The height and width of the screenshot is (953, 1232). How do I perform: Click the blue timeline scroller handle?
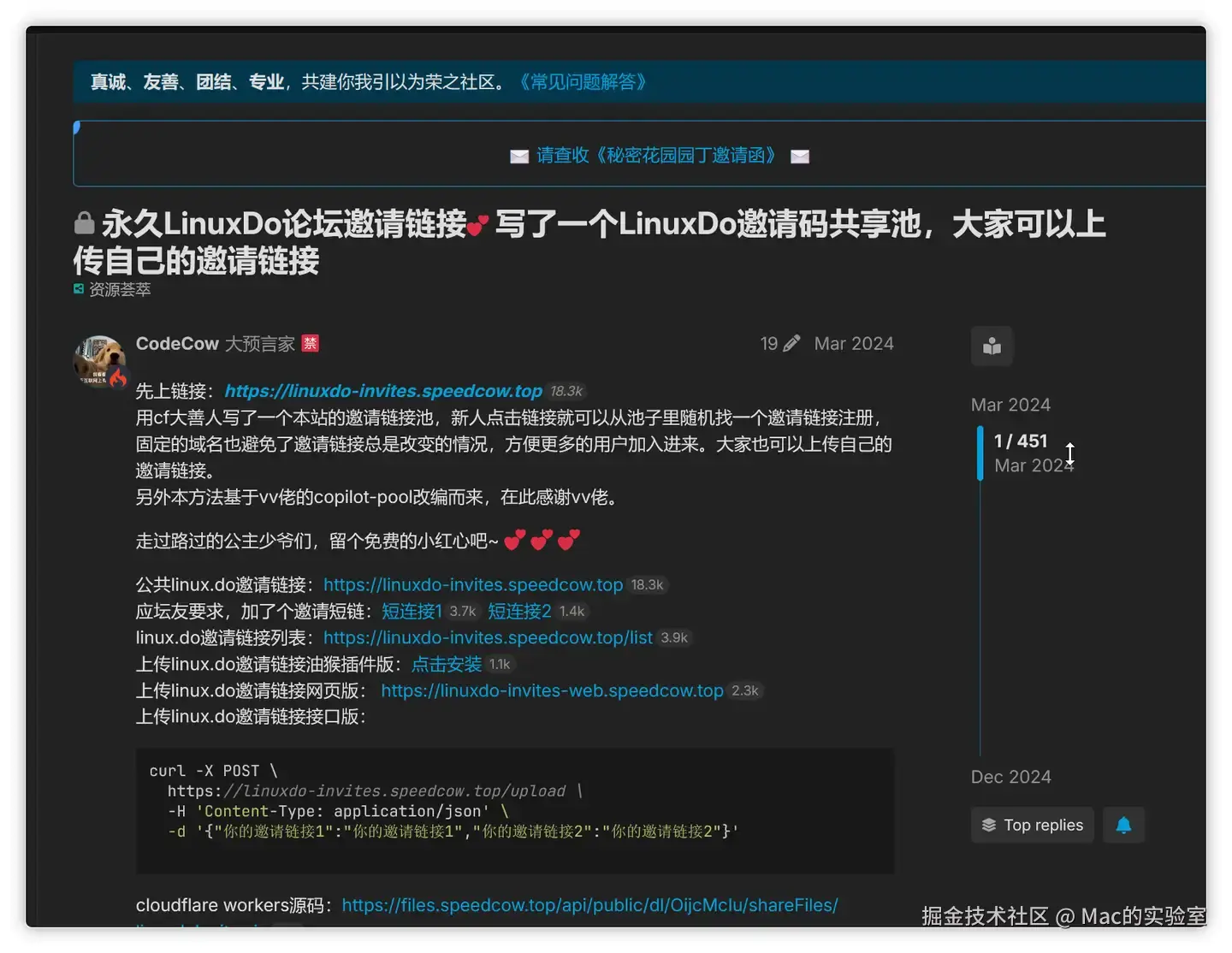[980, 453]
